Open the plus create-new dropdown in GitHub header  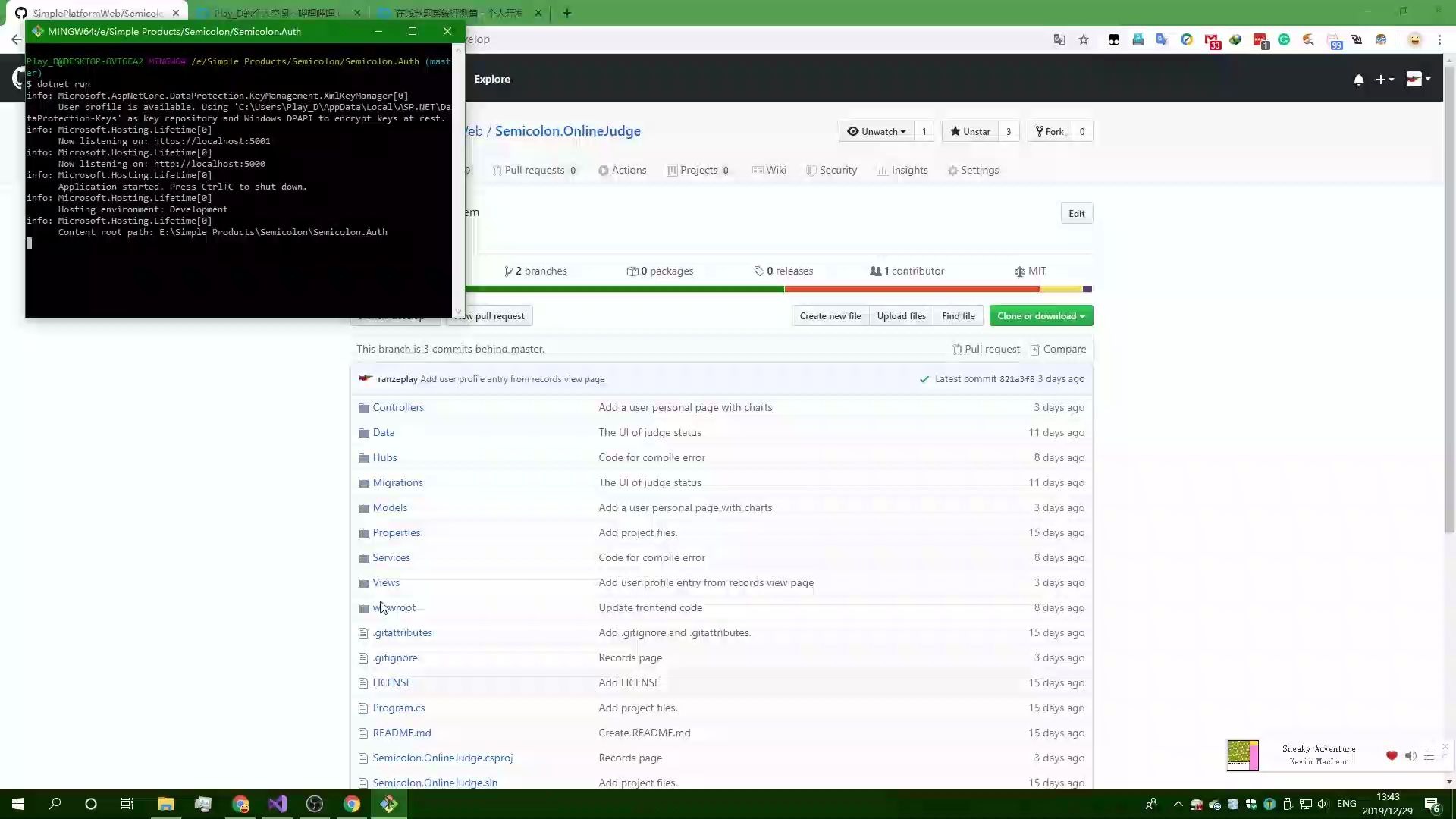point(1385,80)
